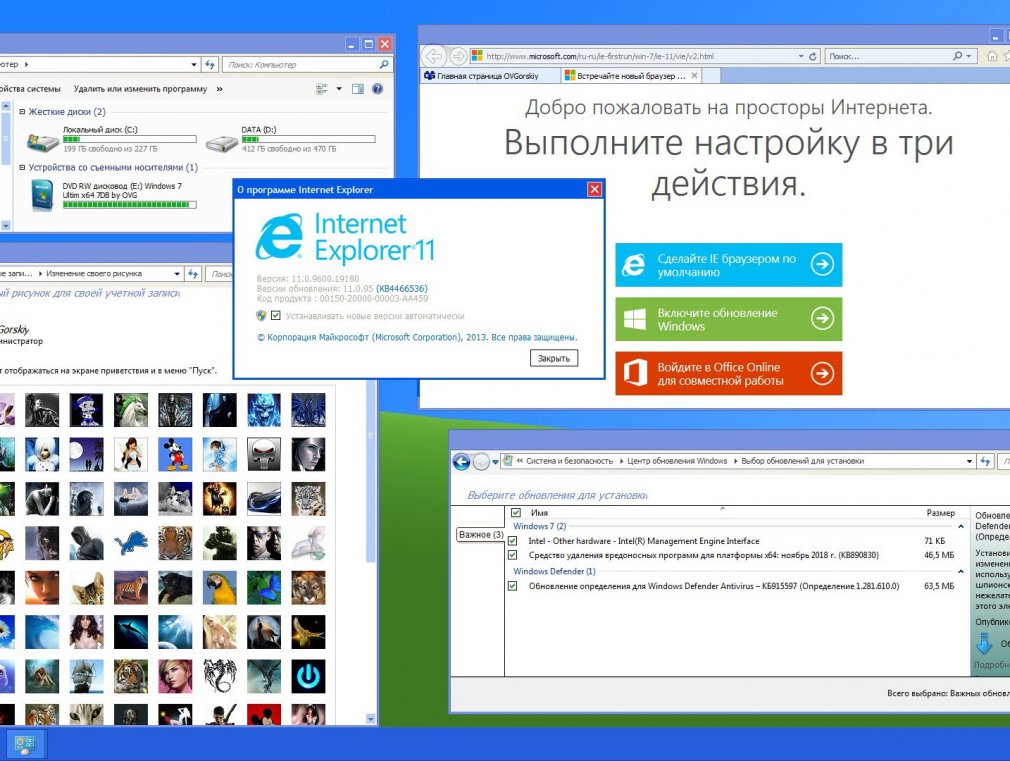Click 'Войдите в Office Online' tile

tap(729, 373)
